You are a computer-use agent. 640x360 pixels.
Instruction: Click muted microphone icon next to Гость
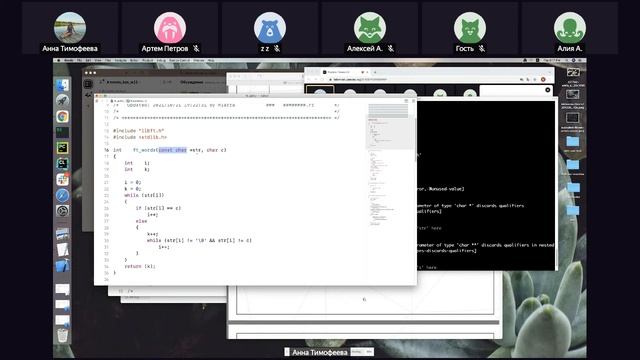pyautogui.click(x=482, y=48)
